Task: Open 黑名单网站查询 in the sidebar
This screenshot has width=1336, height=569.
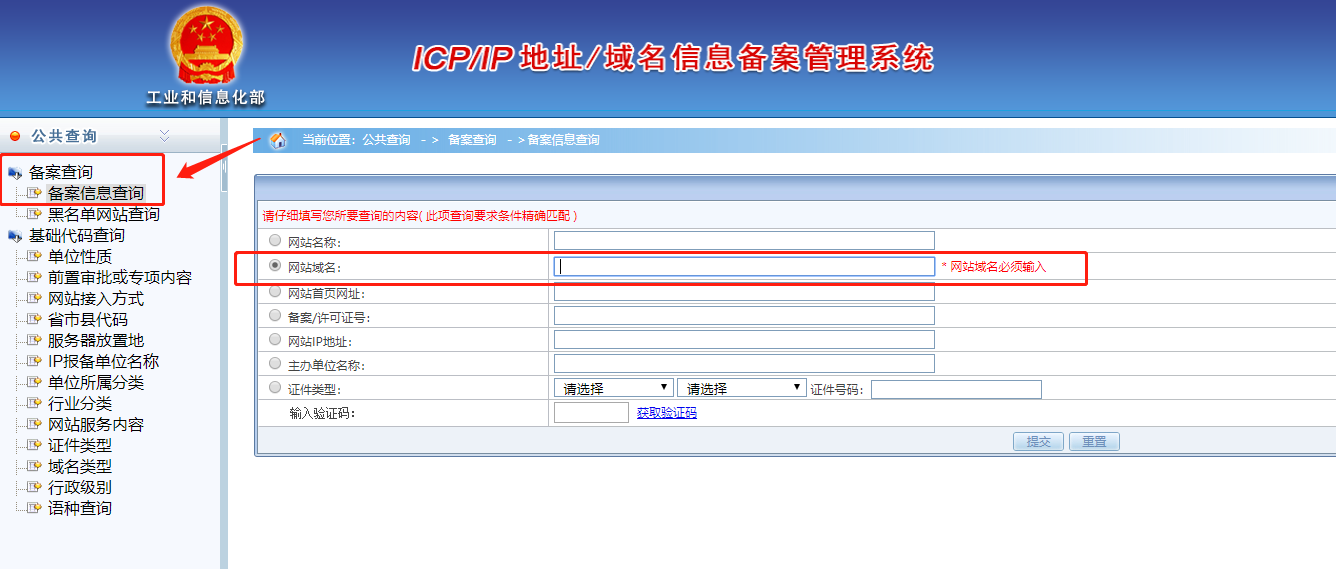Action: coord(104,215)
